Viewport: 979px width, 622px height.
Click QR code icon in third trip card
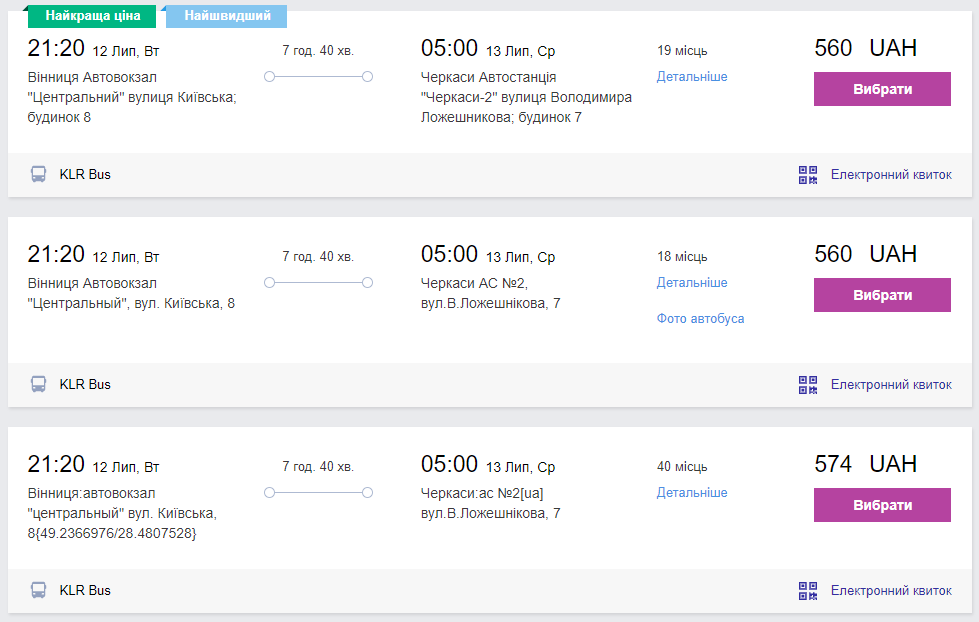(x=808, y=591)
